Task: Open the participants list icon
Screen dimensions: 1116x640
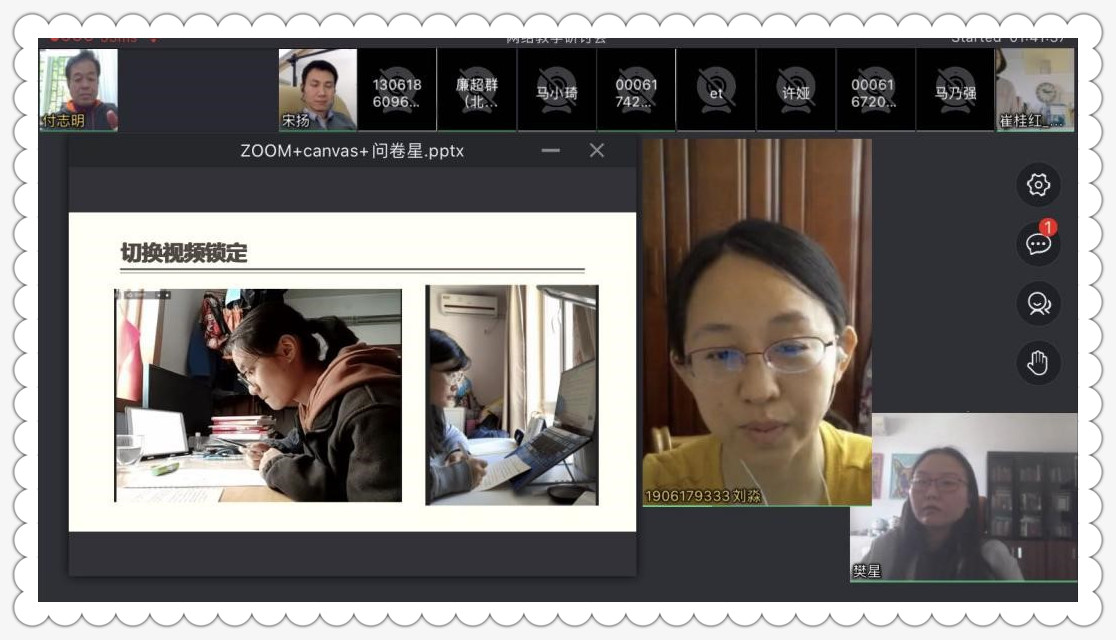Action: click(x=1038, y=304)
